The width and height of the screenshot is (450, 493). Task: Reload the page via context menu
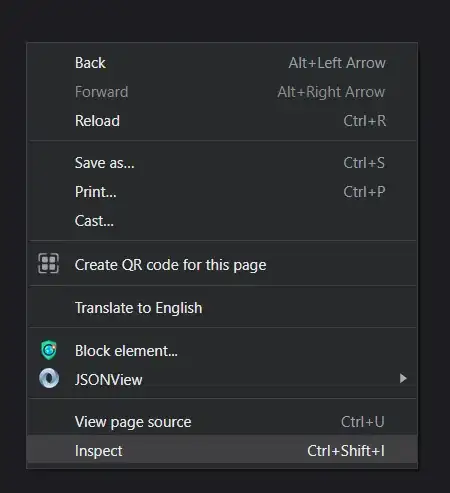pos(222,121)
